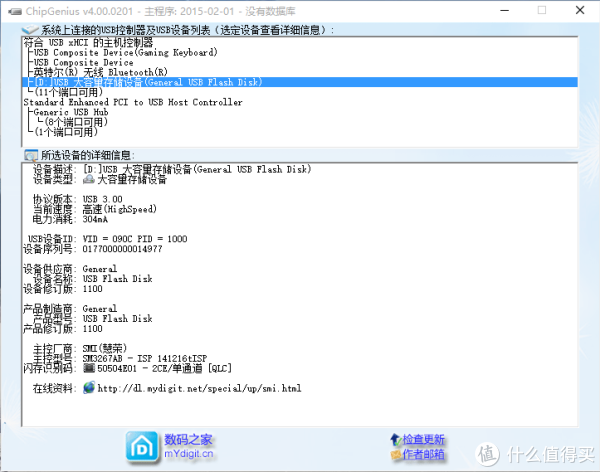Select the plain USB Composite Device entry
Viewport: 600px width, 472px height.
tap(83, 62)
